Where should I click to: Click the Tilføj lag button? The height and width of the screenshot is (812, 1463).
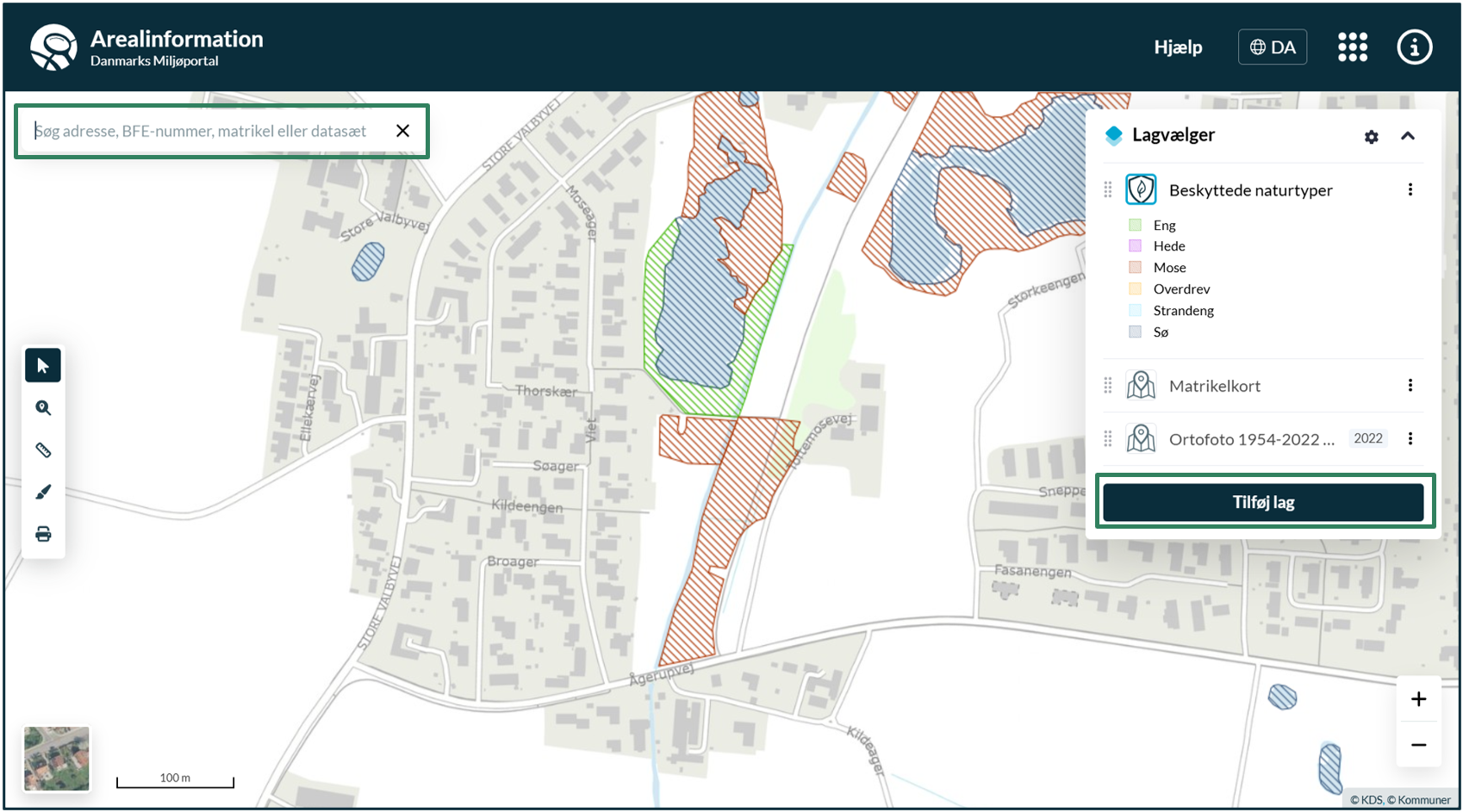click(x=1263, y=502)
